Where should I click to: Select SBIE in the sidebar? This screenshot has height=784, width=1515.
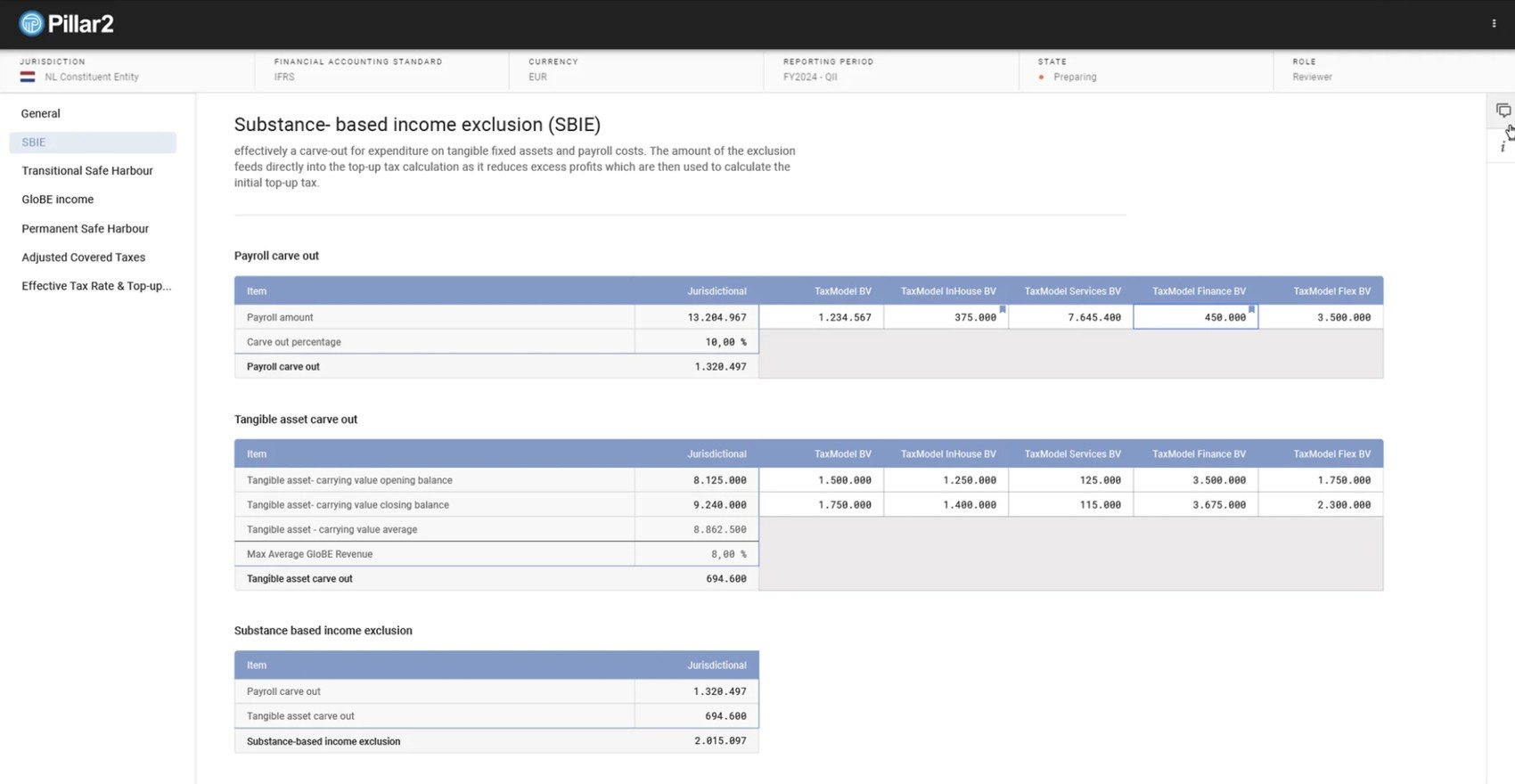[93, 143]
